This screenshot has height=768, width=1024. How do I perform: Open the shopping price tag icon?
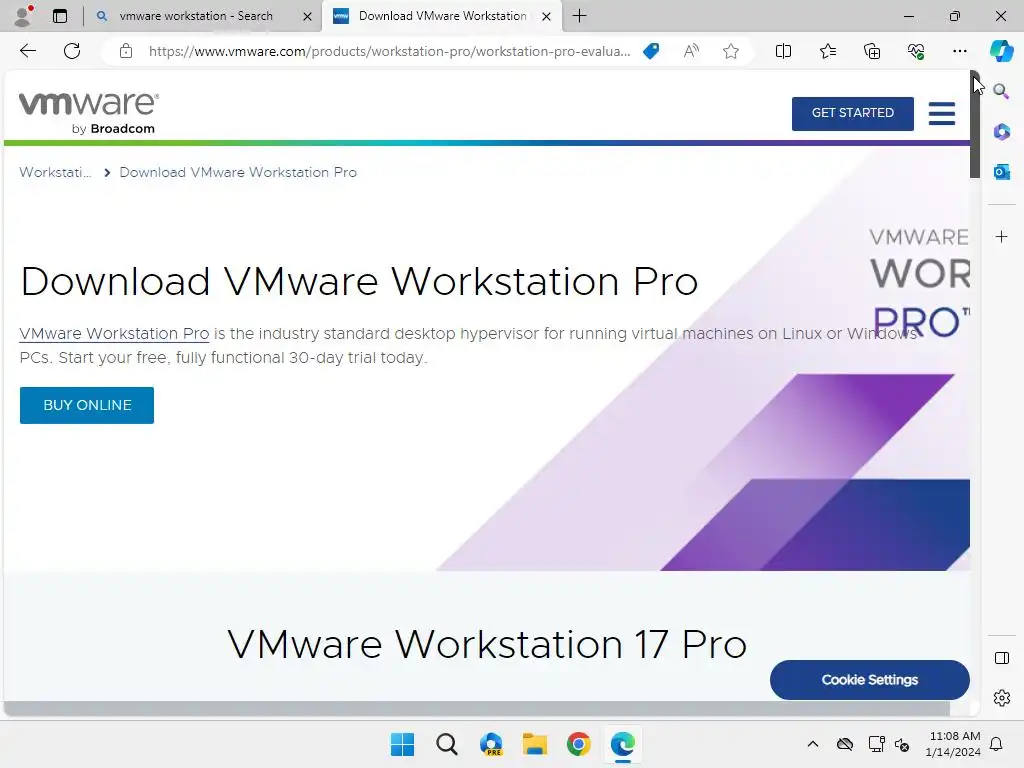[651, 51]
